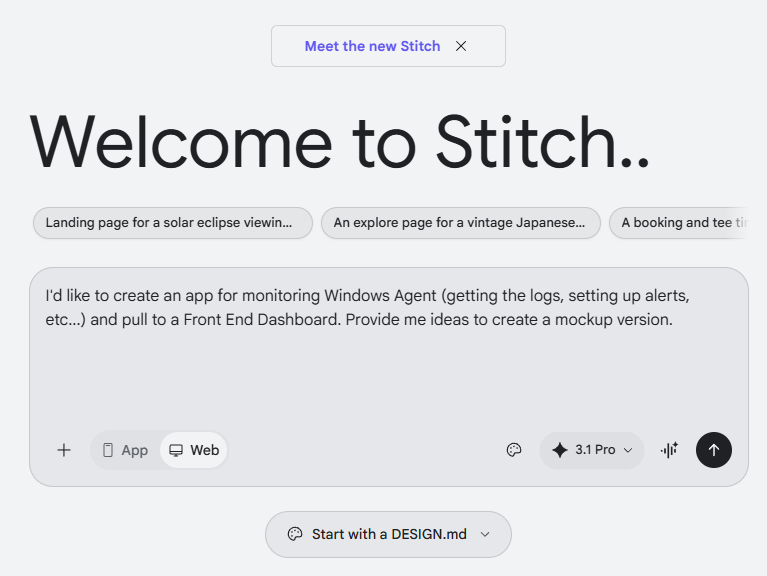Image resolution: width=767 pixels, height=576 pixels.
Task: Click the plus icon to add attachment
Action: coord(64,450)
